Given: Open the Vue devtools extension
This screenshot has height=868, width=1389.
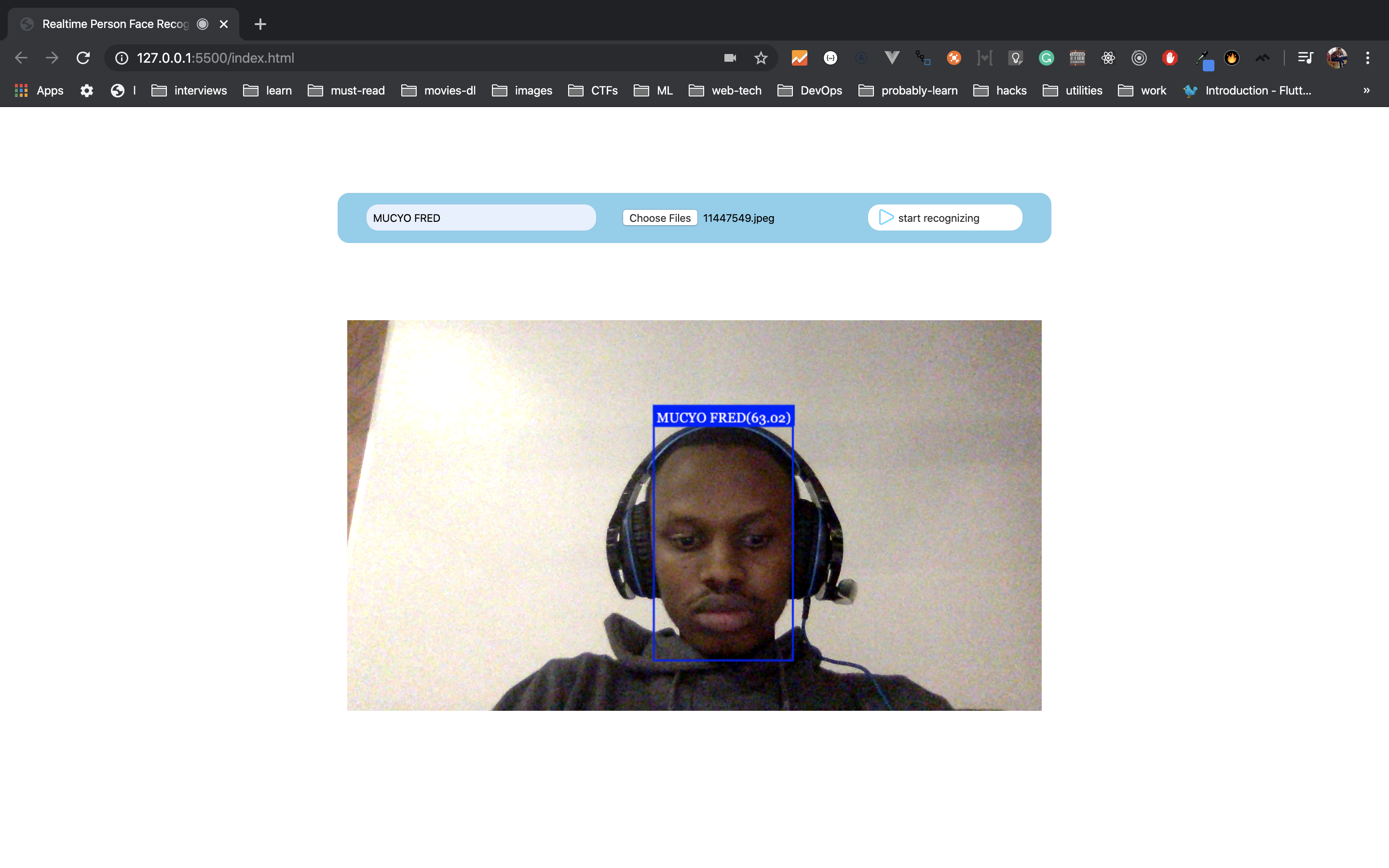Looking at the screenshot, I should pyautogui.click(x=891, y=58).
